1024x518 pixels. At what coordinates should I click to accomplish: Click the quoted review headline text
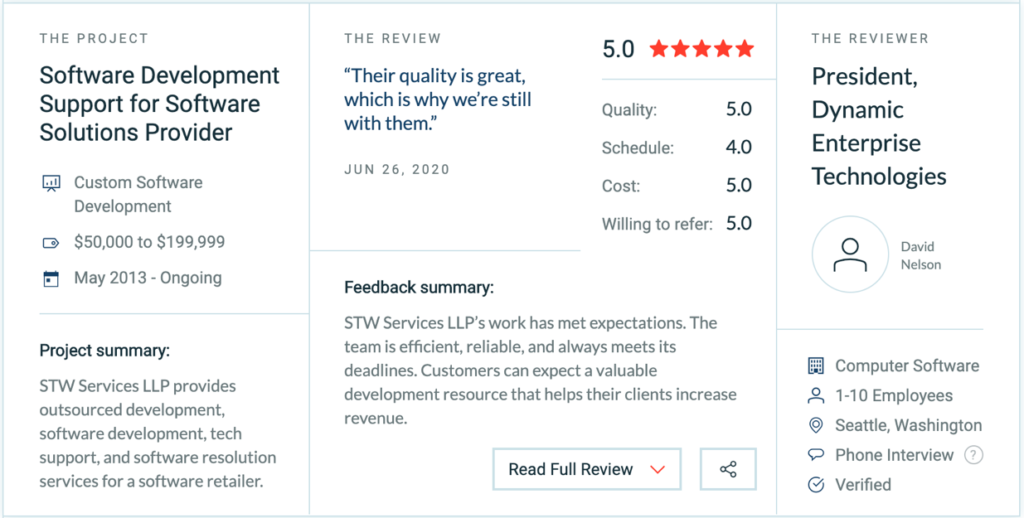438,100
